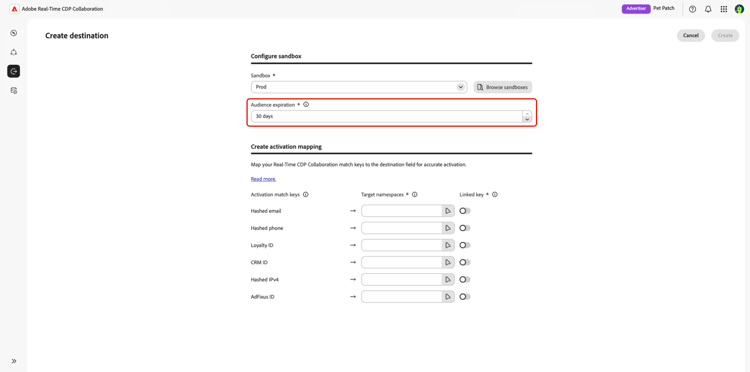Open the Sandbox dropdown showing Prod

click(x=359, y=87)
